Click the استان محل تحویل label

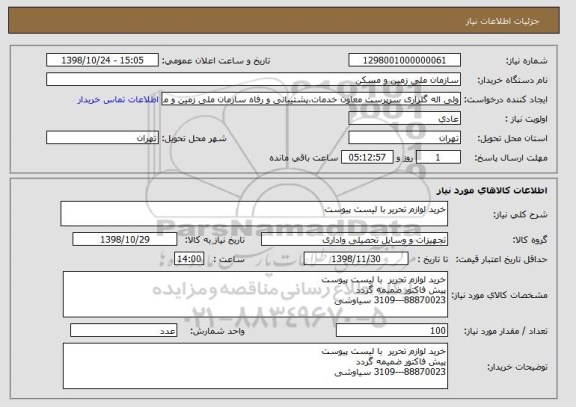tap(512, 138)
